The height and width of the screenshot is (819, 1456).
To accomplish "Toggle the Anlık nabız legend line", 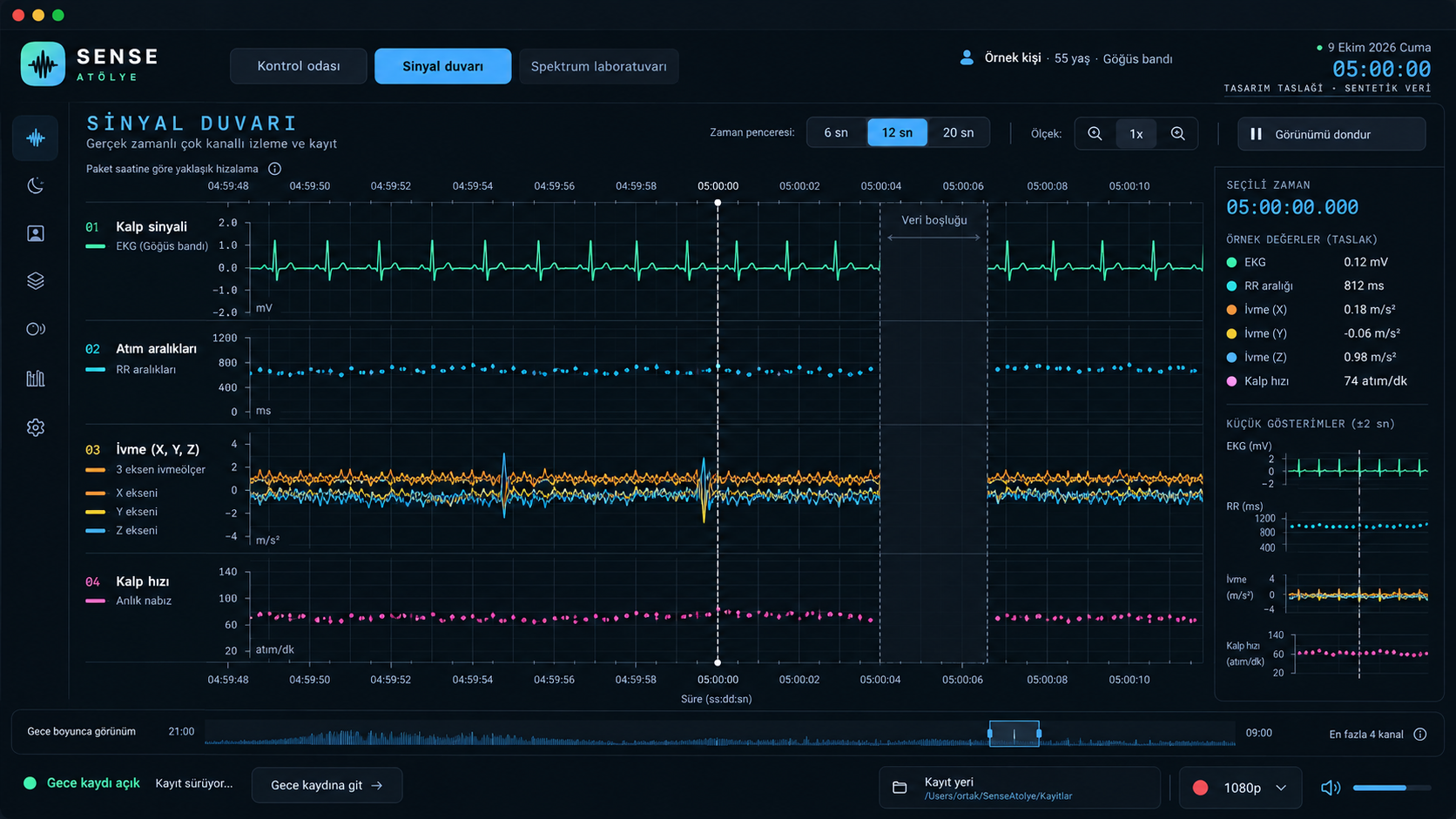I will [x=128, y=601].
